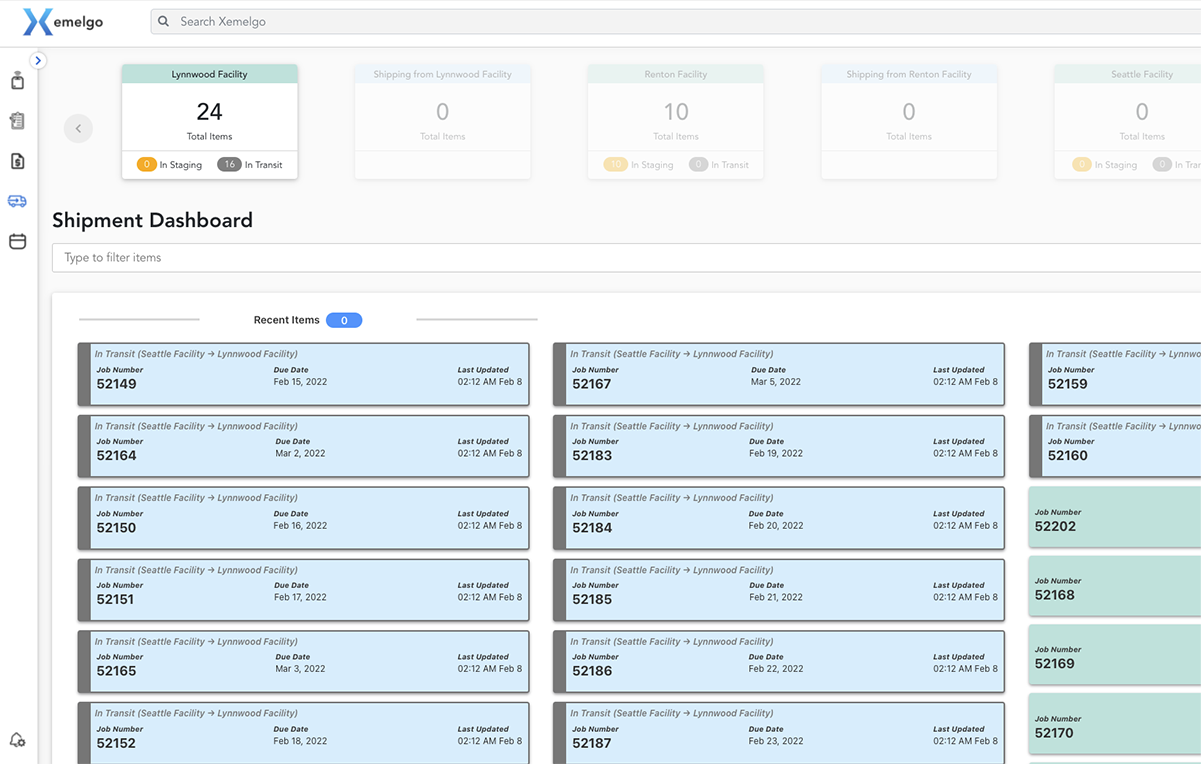Viewport: 1201px width, 764px height.
Task: Click the Xemelgo logo
Action: pyautogui.click(x=63, y=22)
